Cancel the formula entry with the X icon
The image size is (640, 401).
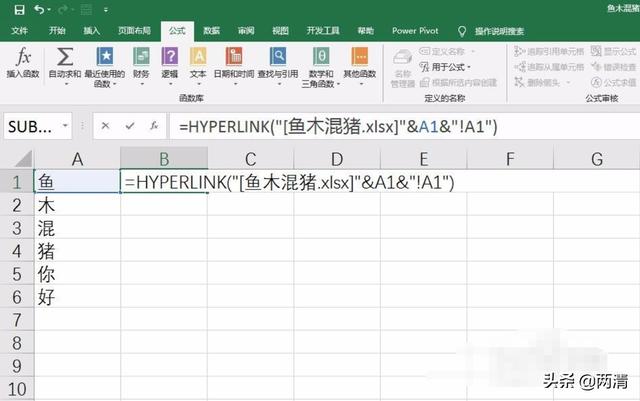tap(105, 126)
